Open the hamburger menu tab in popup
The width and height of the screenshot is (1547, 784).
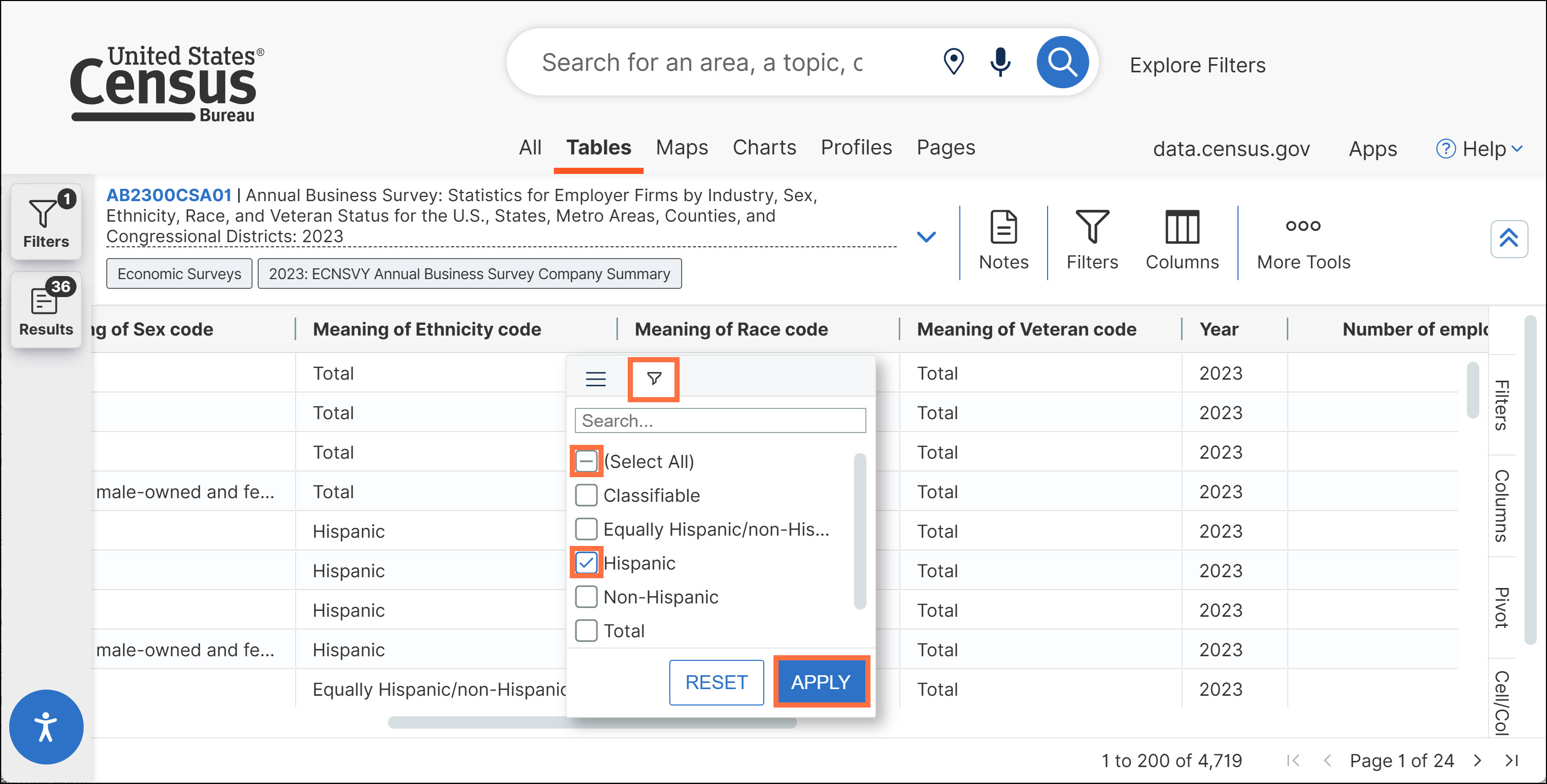click(595, 379)
